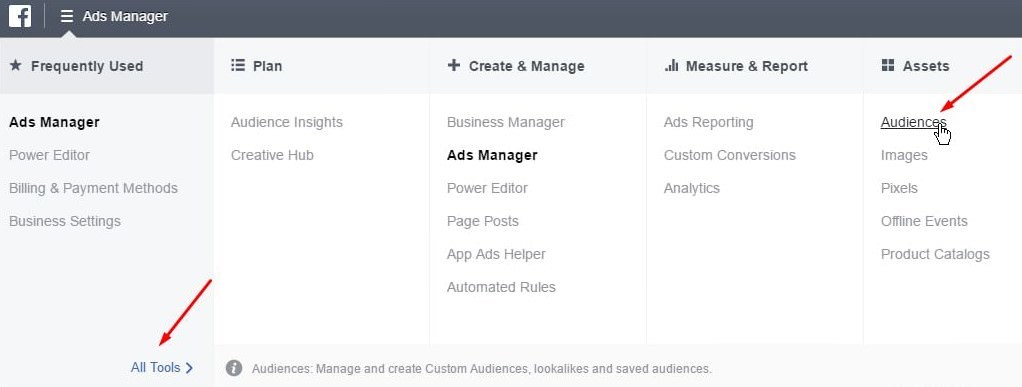Open Images under Assets

(x=904, y=155)
